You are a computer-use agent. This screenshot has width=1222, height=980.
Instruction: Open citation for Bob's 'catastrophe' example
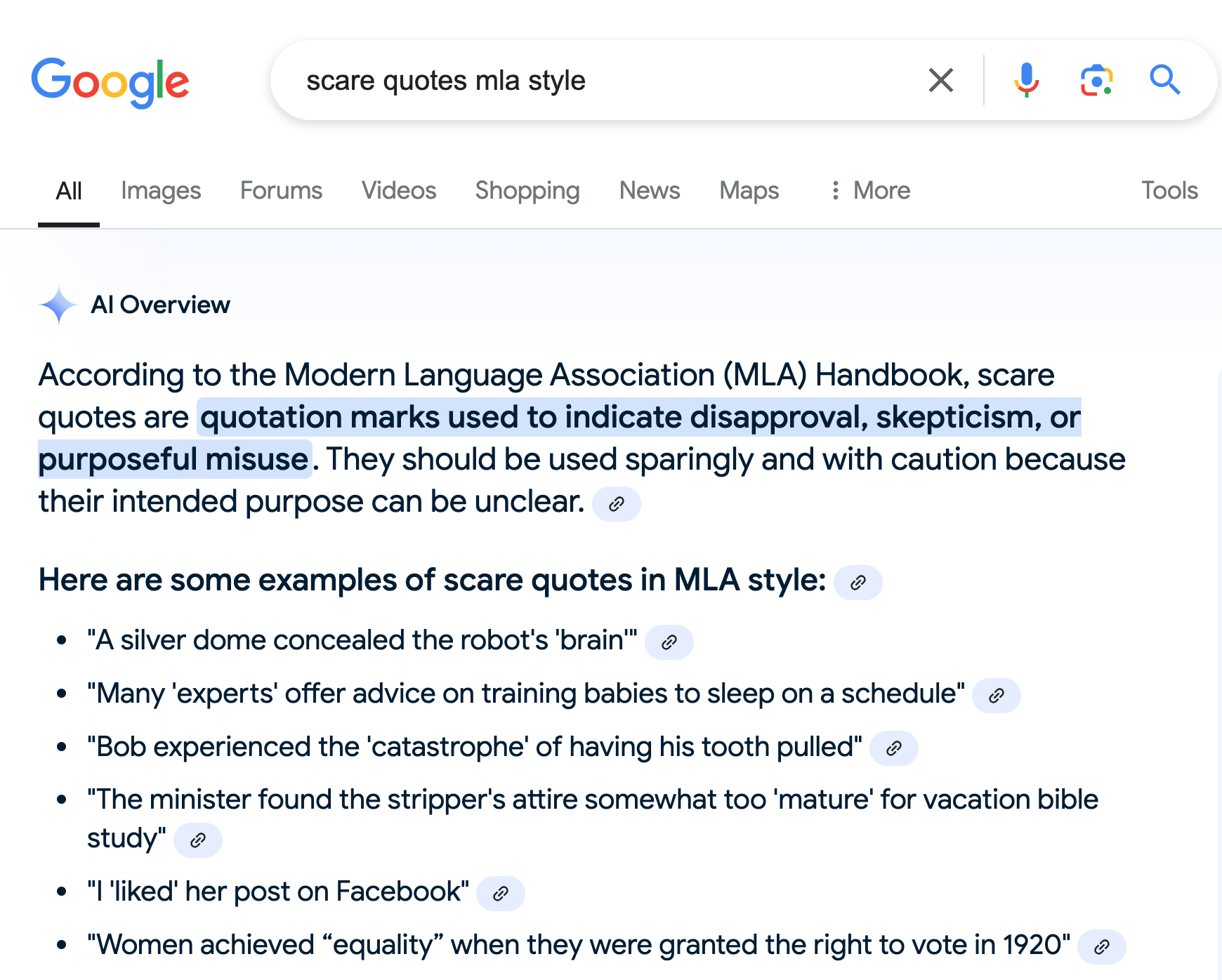click(x=893, y=748)
